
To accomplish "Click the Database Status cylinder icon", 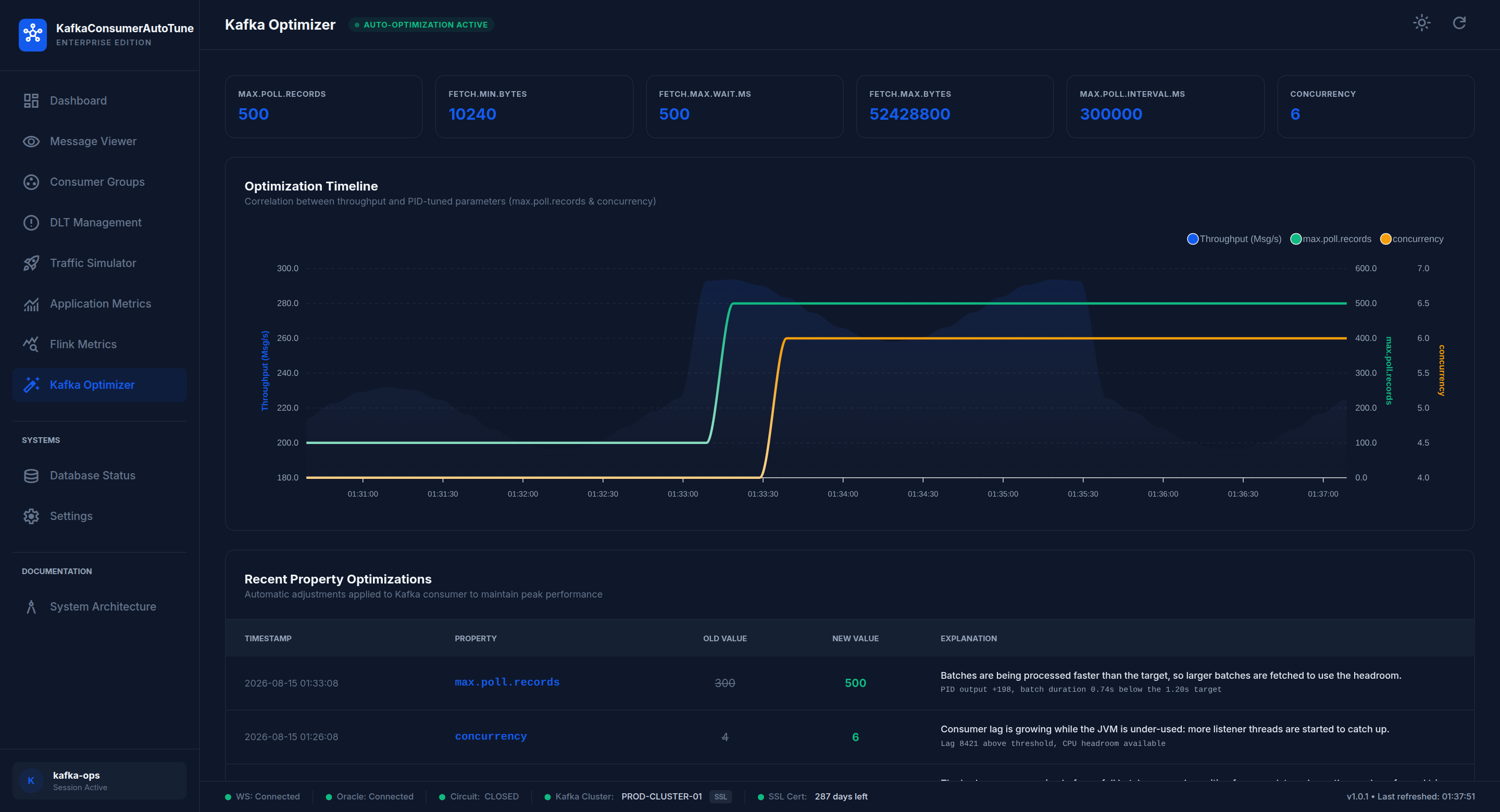I will coord(31,476).
